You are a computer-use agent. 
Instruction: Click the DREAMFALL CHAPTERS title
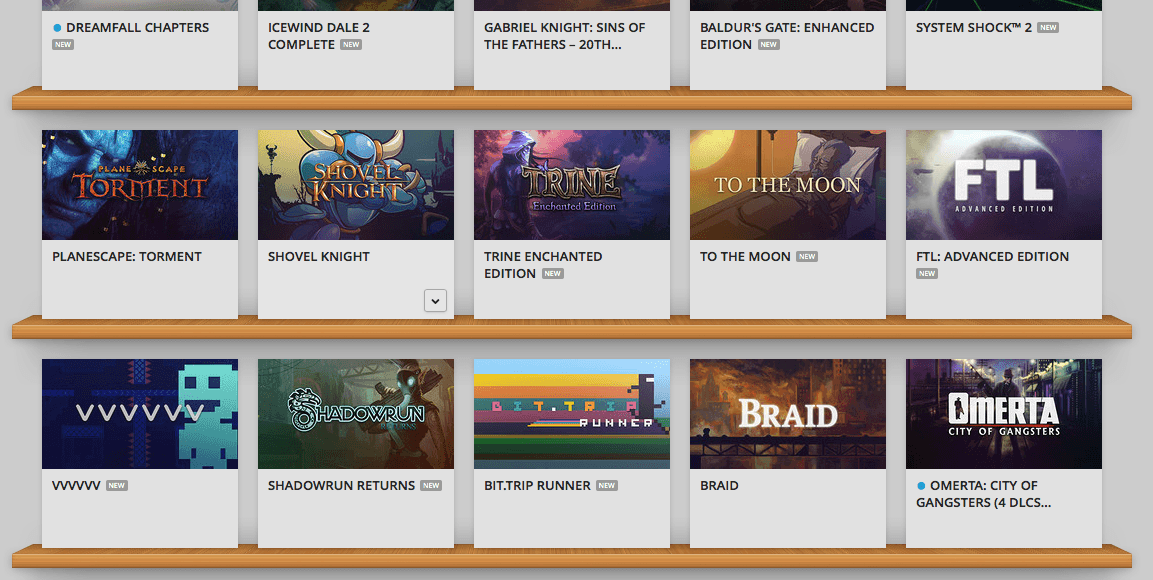[x=138, y=27]
